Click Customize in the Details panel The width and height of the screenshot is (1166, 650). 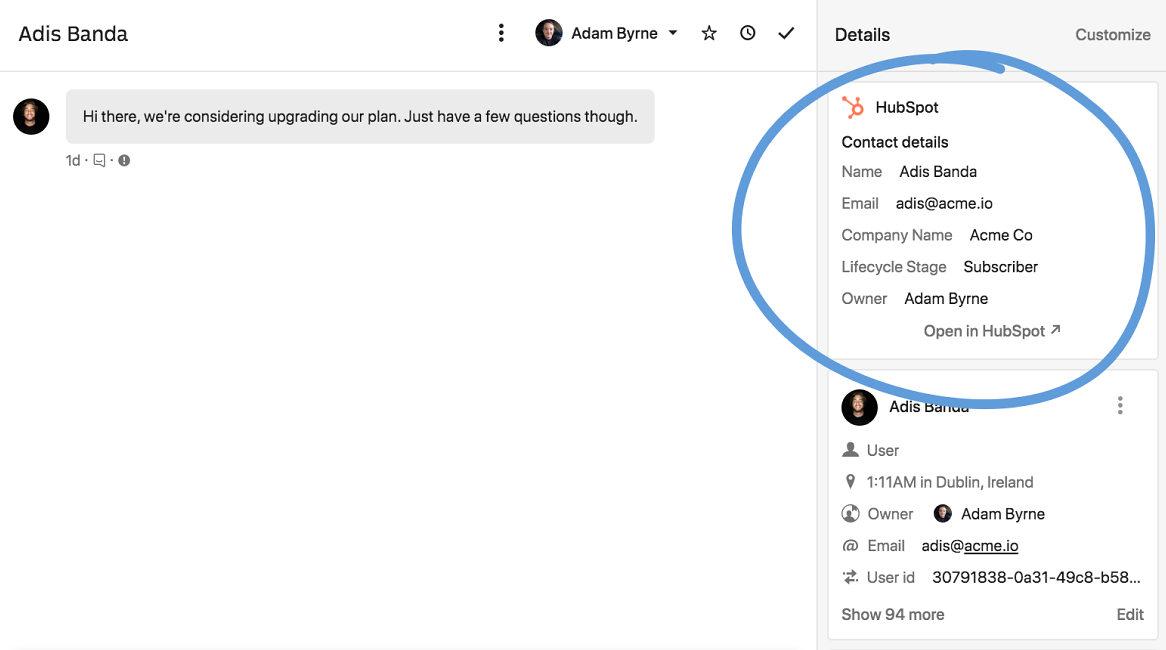1112,34
